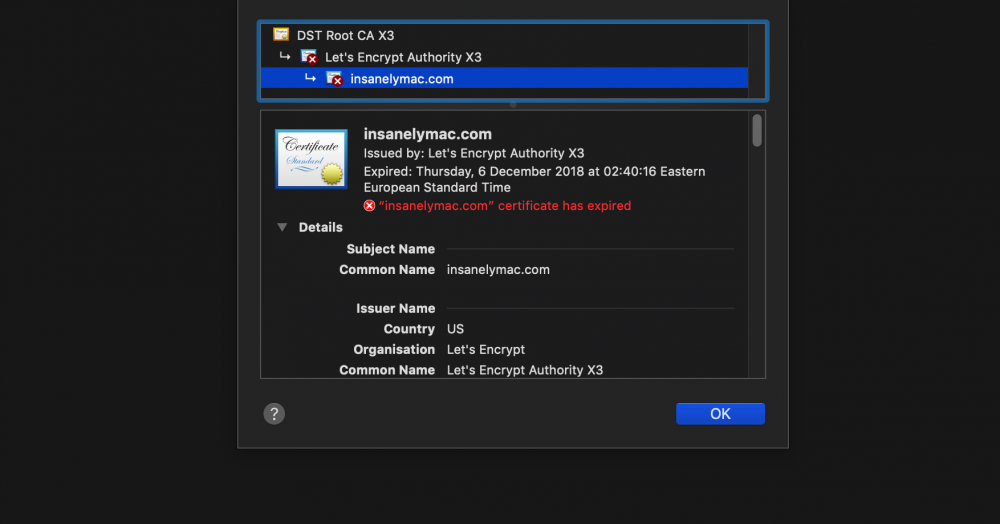
Task: Click Subject Name section header
Action: (x=390, y=249)
